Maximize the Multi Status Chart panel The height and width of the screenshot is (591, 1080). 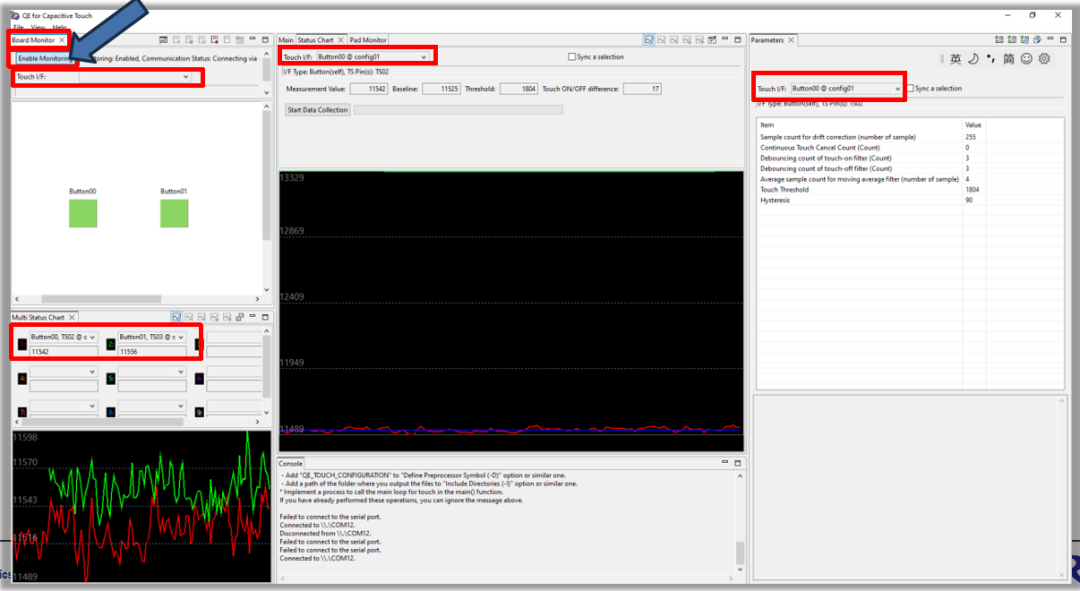point(265,317)
